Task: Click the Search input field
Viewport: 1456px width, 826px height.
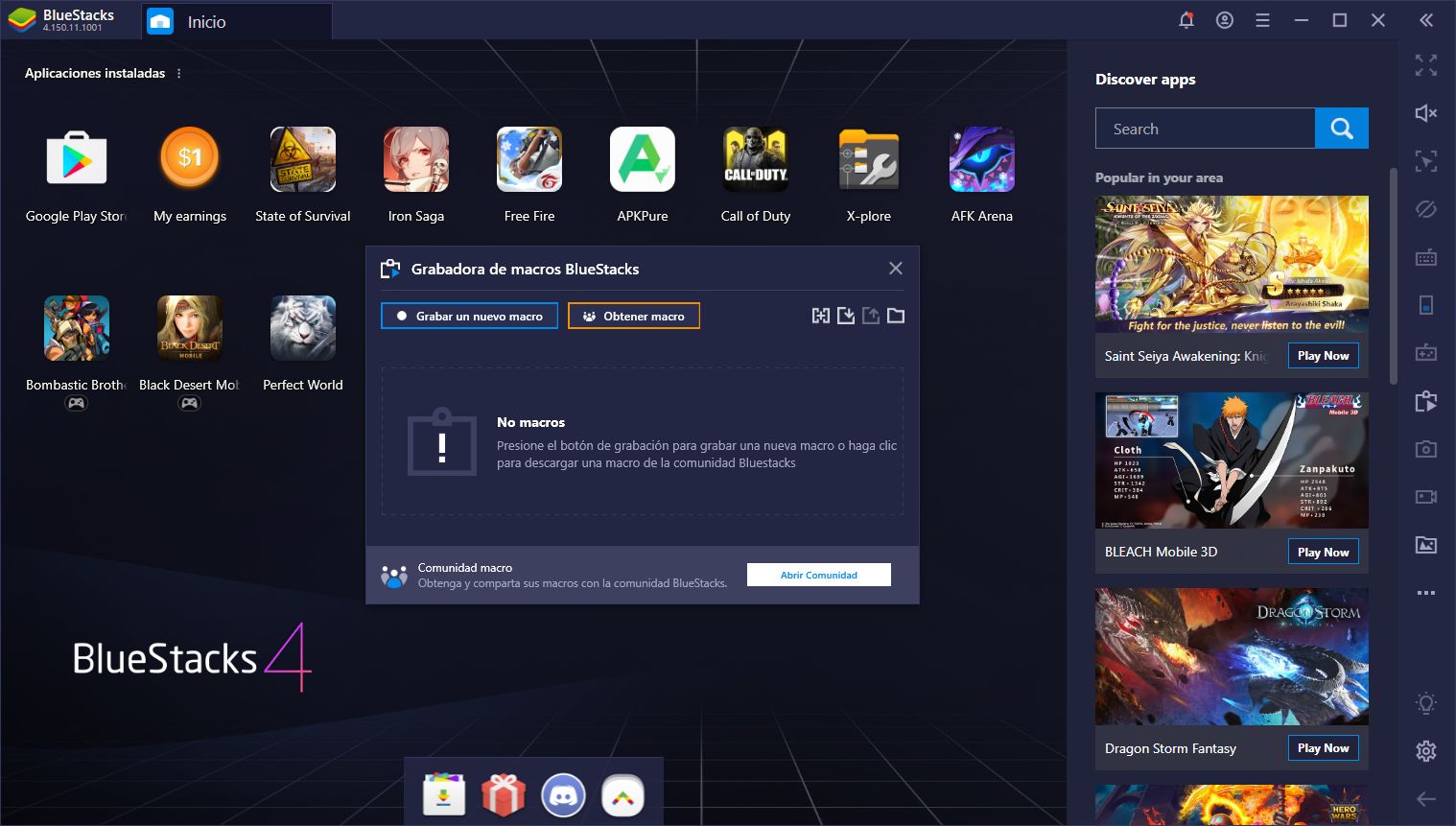Action: click(1205, 129)
